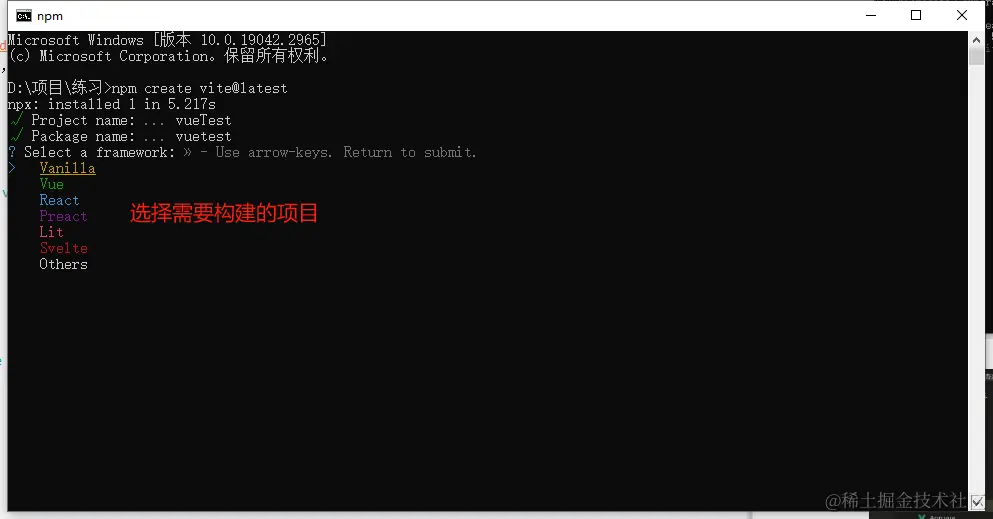Close the npm console window
The image size is (993, 519).
click(x=961, y=15)
